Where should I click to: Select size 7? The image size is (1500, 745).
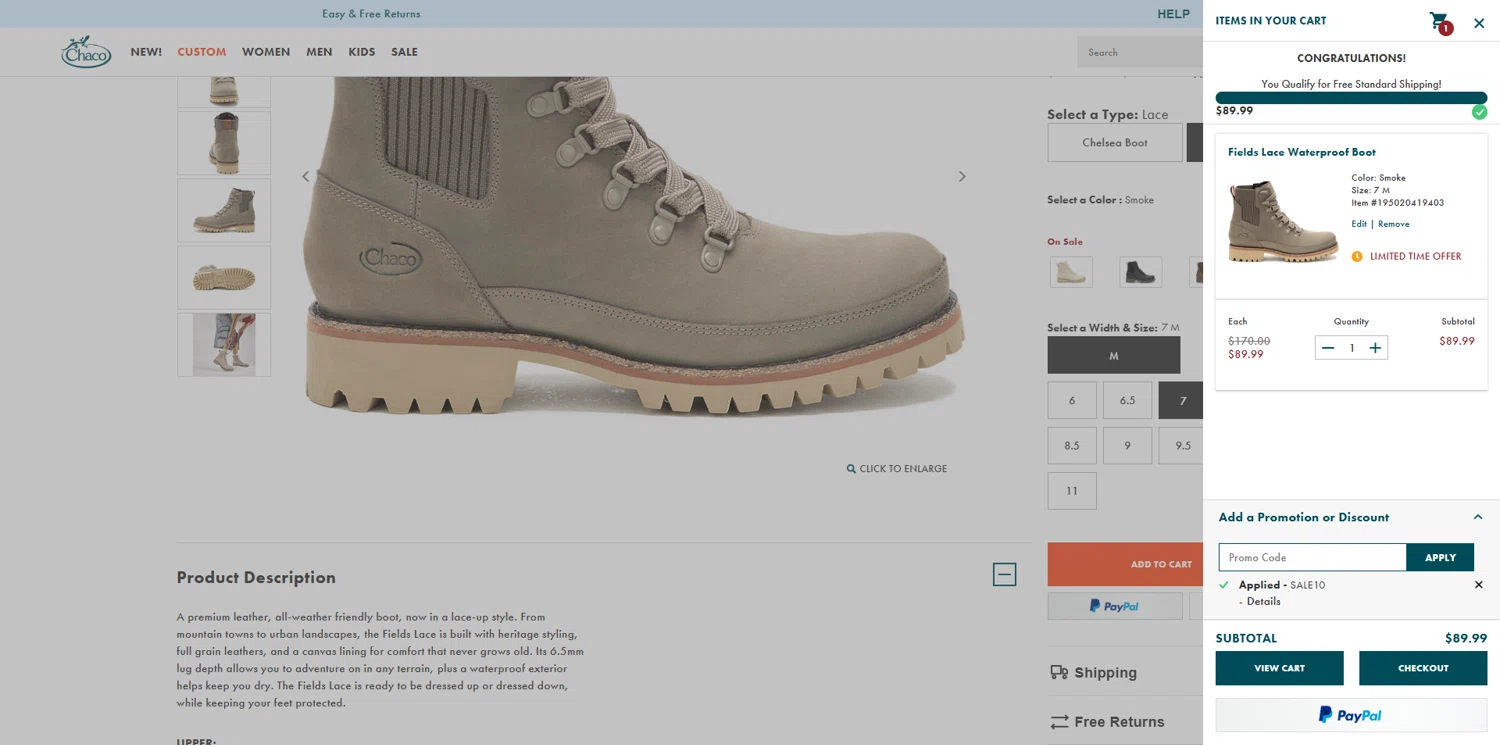(x=1181, y=400)
